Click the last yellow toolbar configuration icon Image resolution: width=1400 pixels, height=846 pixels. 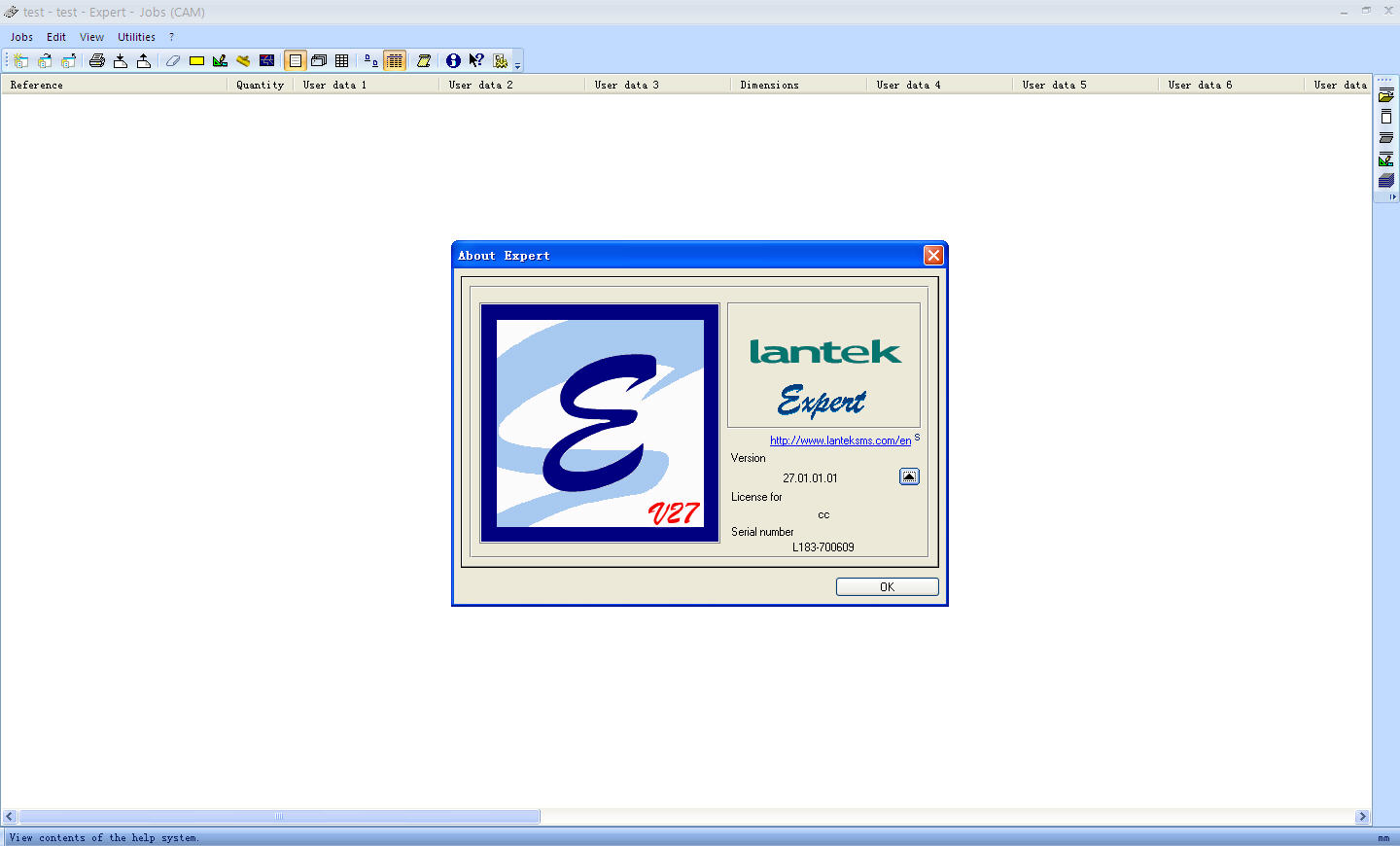[500, 60]
